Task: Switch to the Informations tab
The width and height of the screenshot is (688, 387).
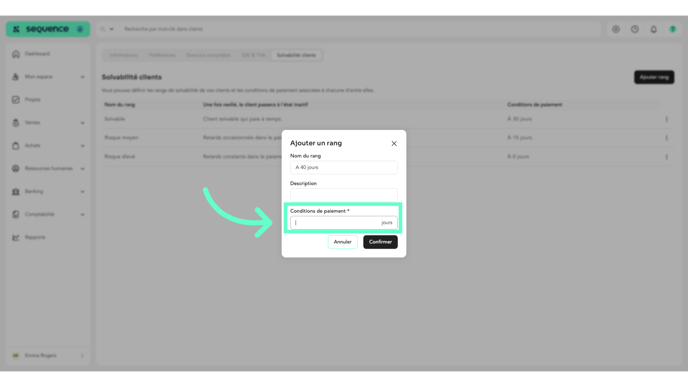Action: 123,55
